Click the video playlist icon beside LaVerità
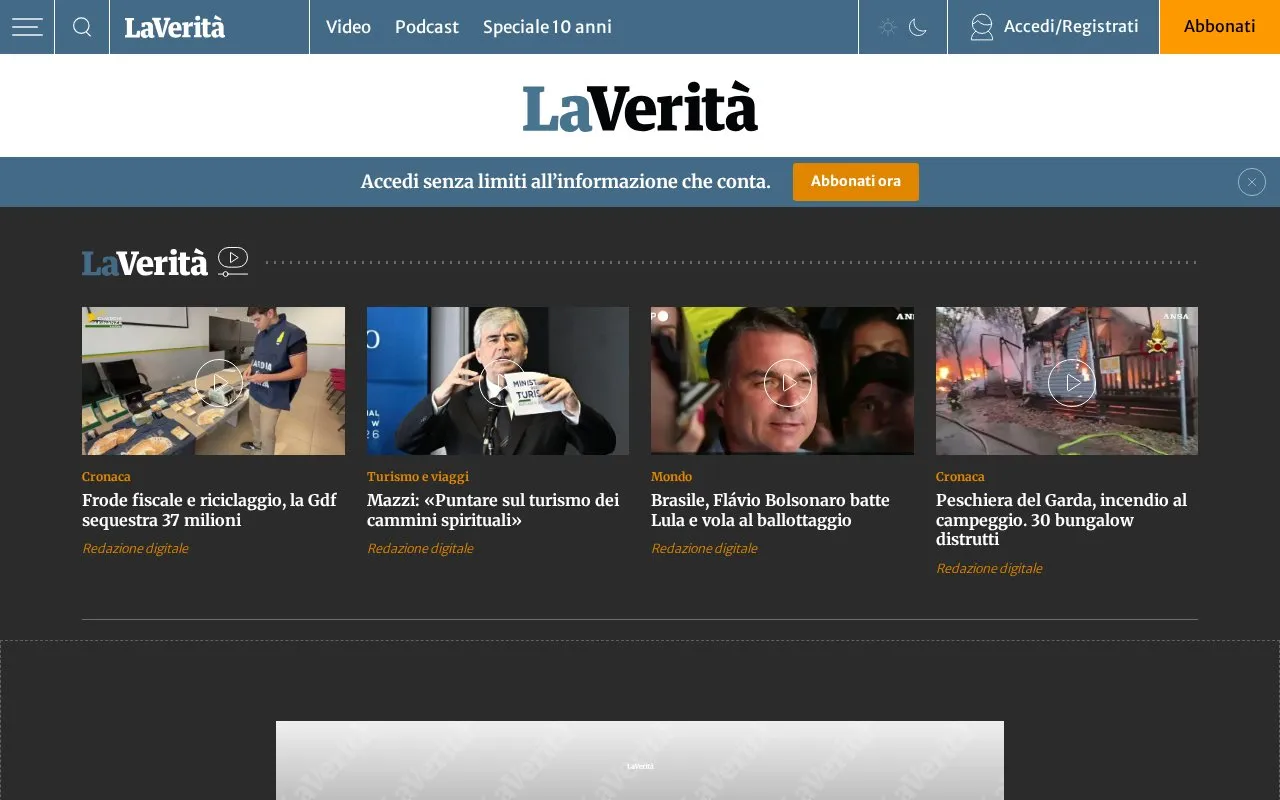 [x=233, y=261]
